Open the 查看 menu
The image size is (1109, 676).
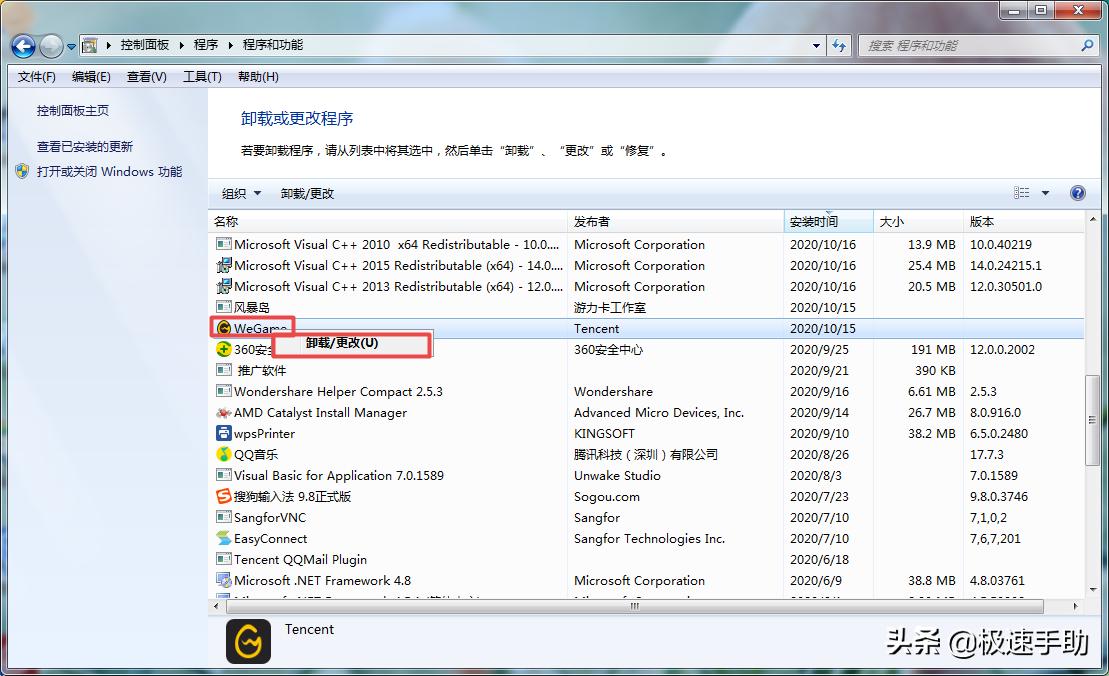[x=146, y=76]
